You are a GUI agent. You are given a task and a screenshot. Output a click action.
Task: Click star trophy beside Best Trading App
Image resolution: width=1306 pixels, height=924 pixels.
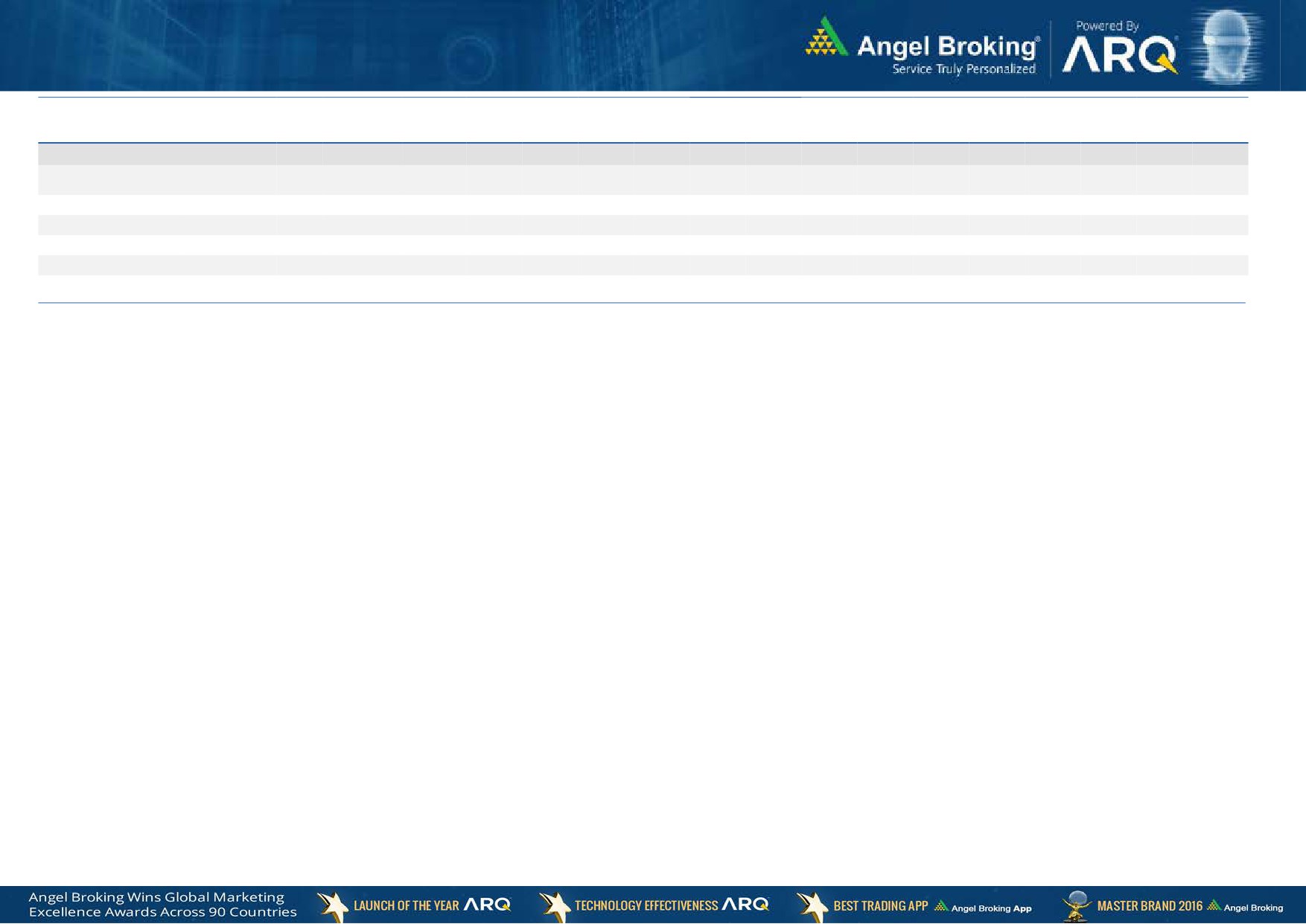[x=812, y=906]
